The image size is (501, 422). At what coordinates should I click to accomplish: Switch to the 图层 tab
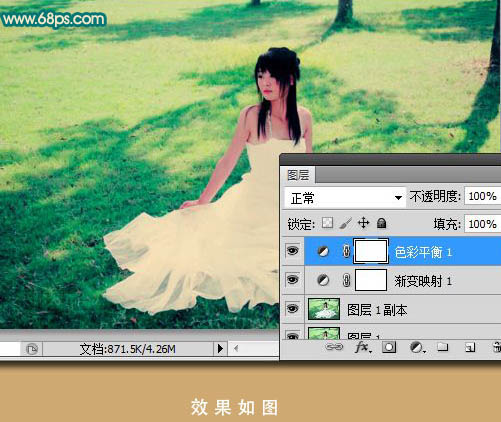(x=298, y=175)
